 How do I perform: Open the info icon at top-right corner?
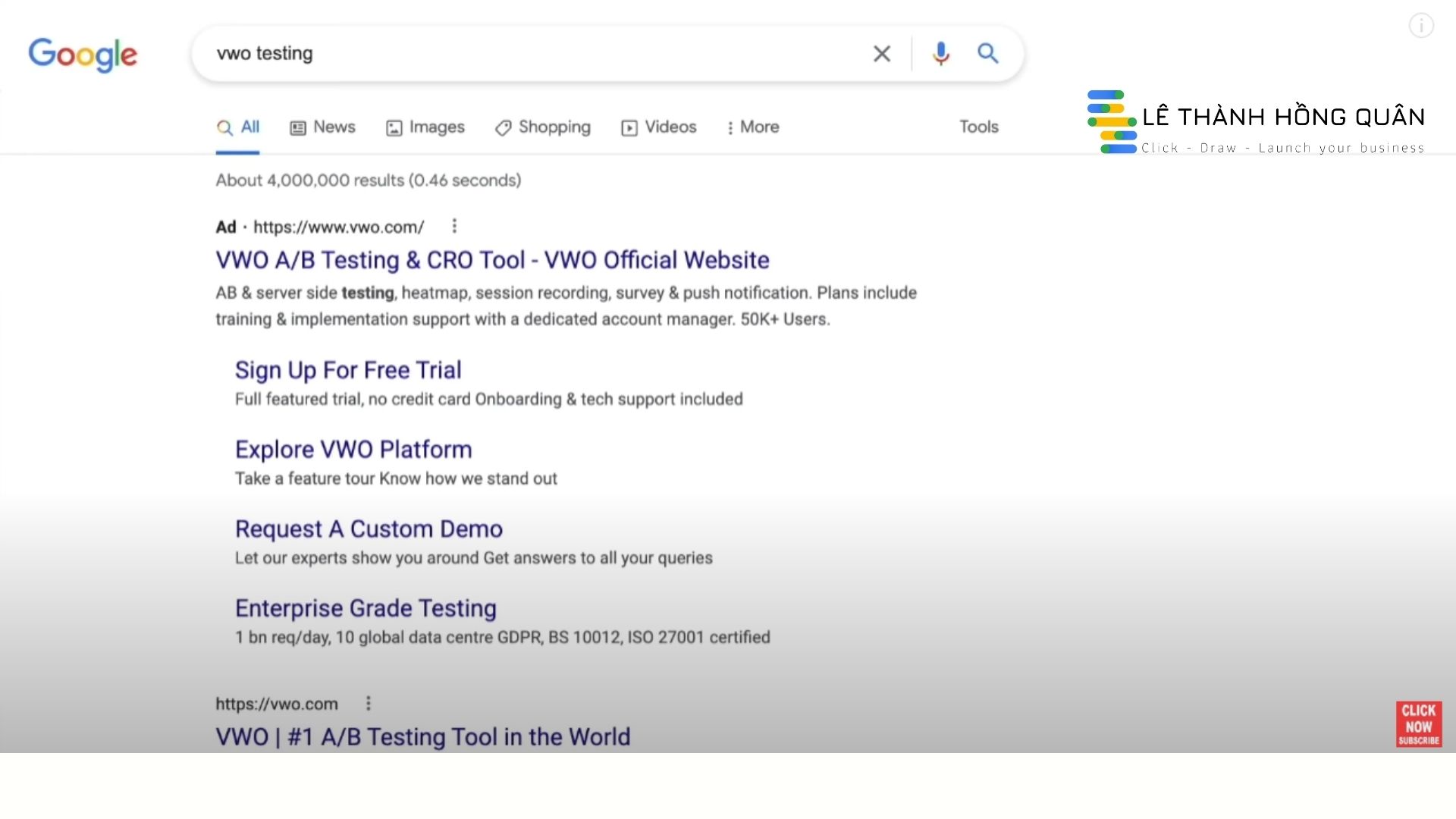click(x=1420, y=26)
